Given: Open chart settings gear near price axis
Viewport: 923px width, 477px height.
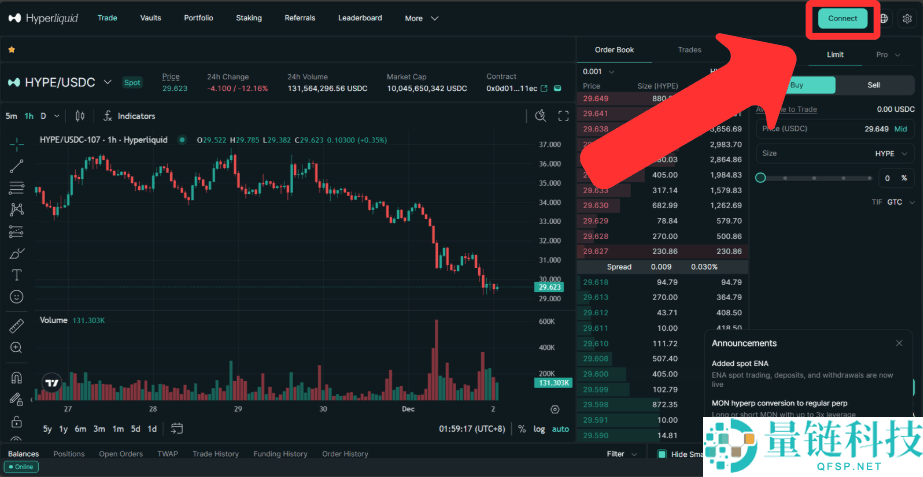Looking at the screenshot, I should point(555,409).
